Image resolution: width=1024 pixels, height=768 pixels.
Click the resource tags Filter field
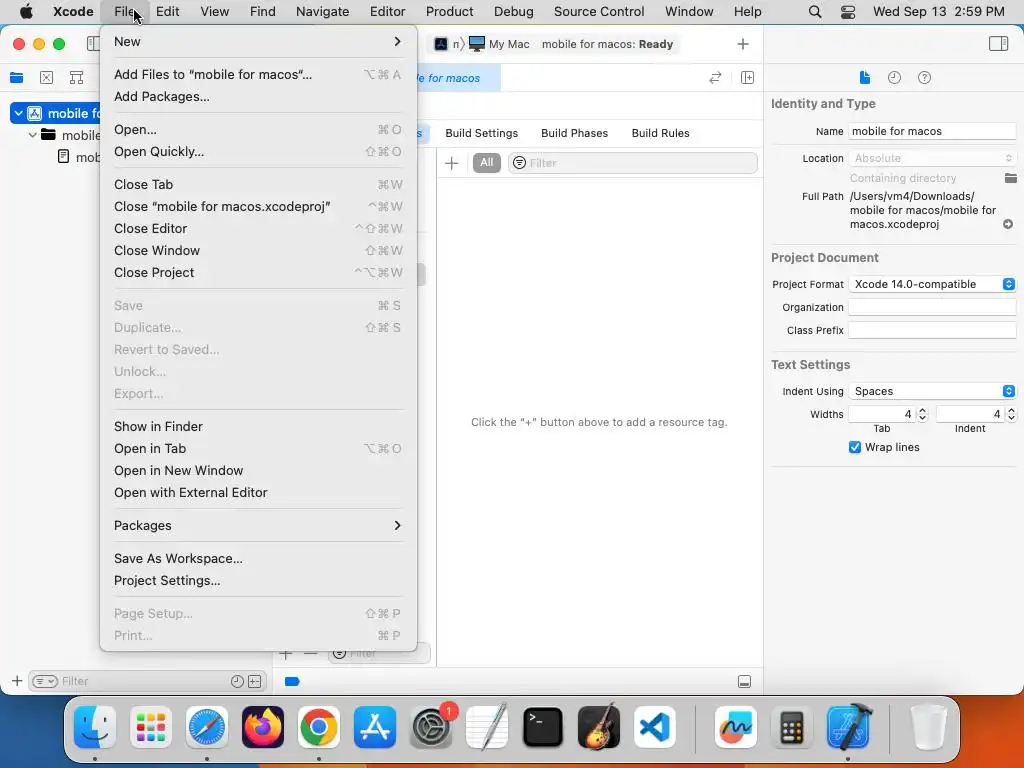632,163
